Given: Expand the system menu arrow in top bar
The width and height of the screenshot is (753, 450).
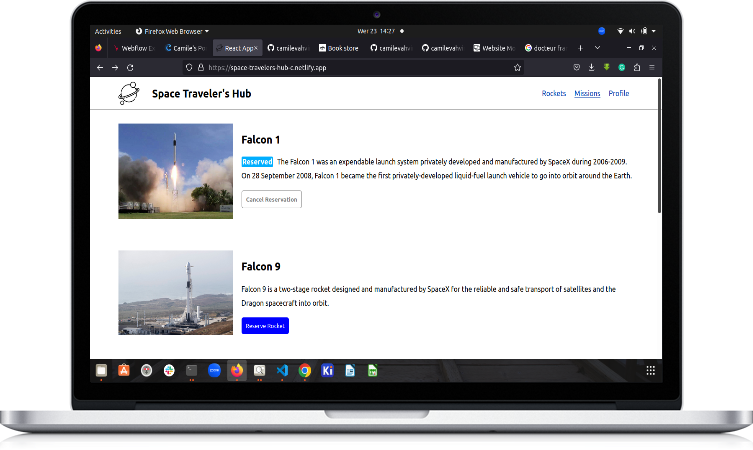Looking at the screenshot, I should [x=654, y=31].
